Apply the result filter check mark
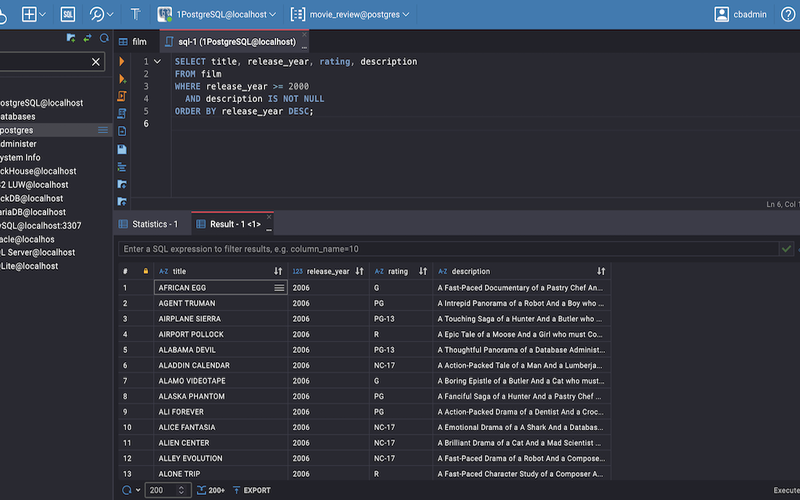This screenshot has width=800, height=500. pyautogui.click(x=786, y=249)
